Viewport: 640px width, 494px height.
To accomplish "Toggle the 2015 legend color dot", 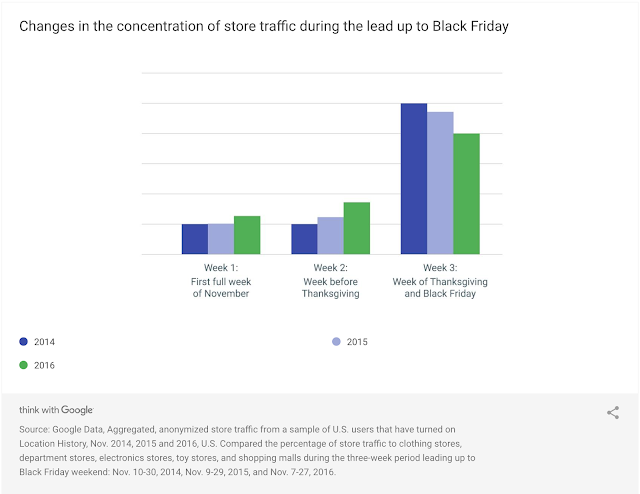I will pos(337,342).
